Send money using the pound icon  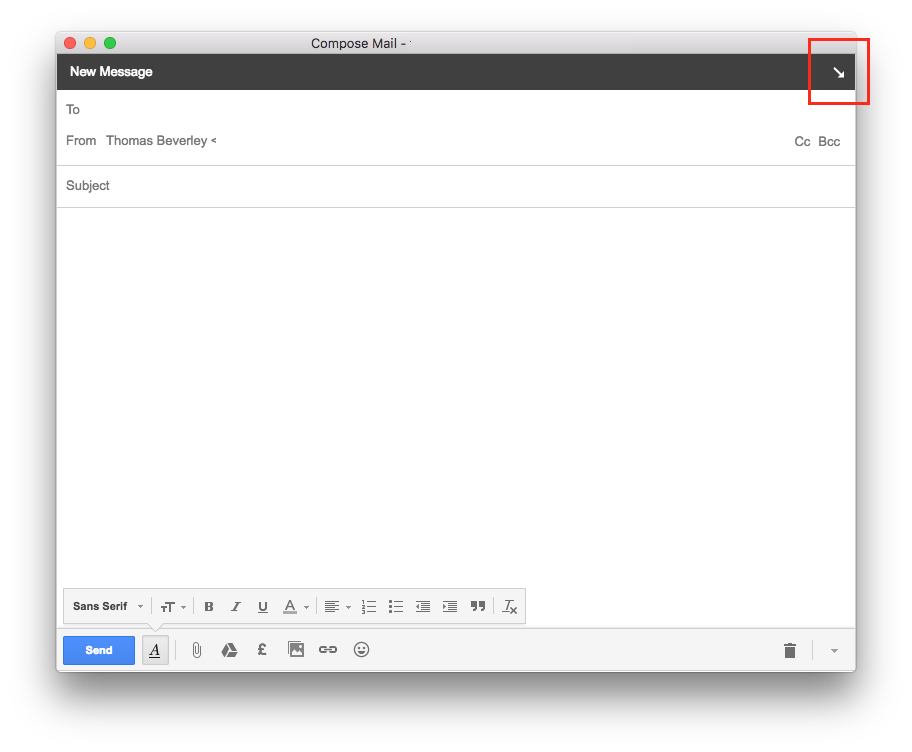[261, 649]
